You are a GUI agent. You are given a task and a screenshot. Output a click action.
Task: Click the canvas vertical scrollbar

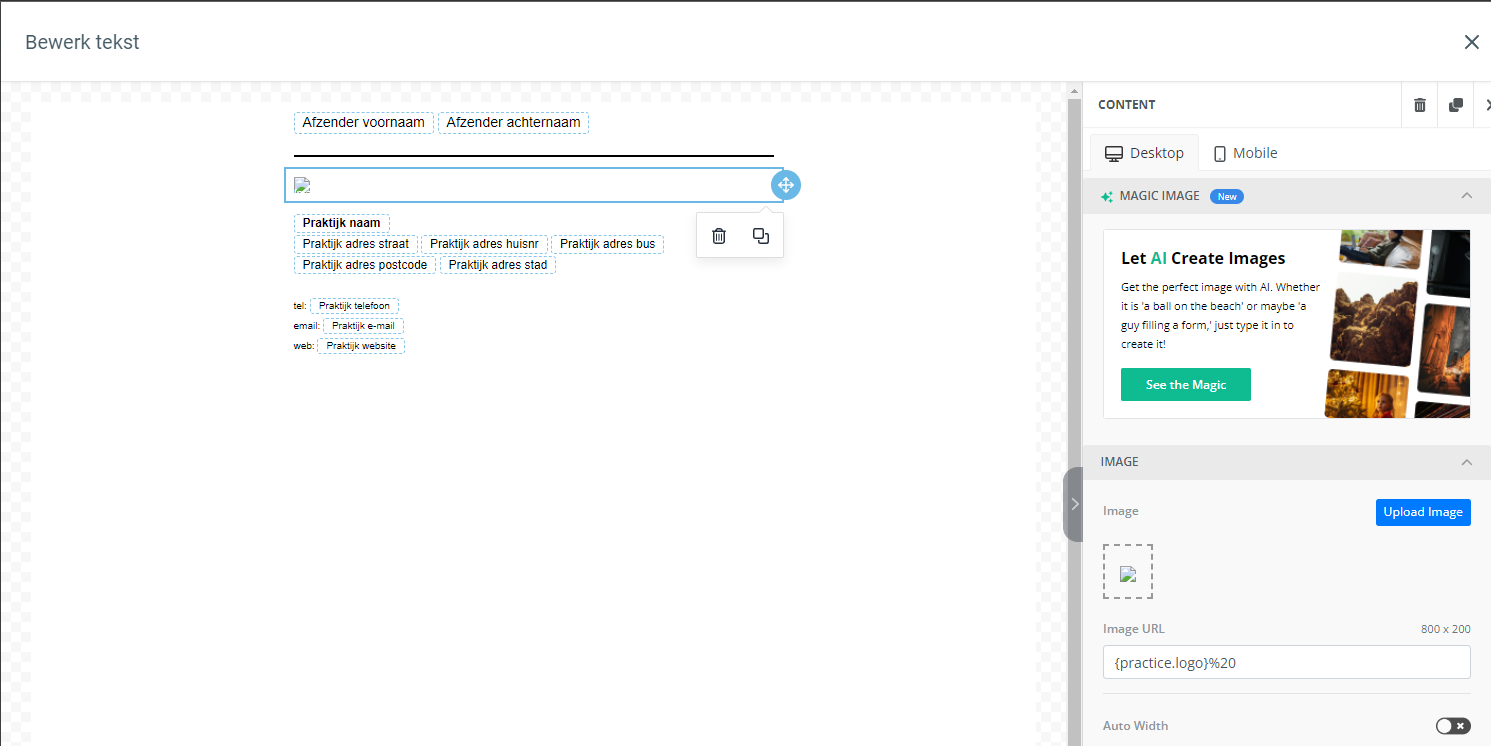[1075, 414]
